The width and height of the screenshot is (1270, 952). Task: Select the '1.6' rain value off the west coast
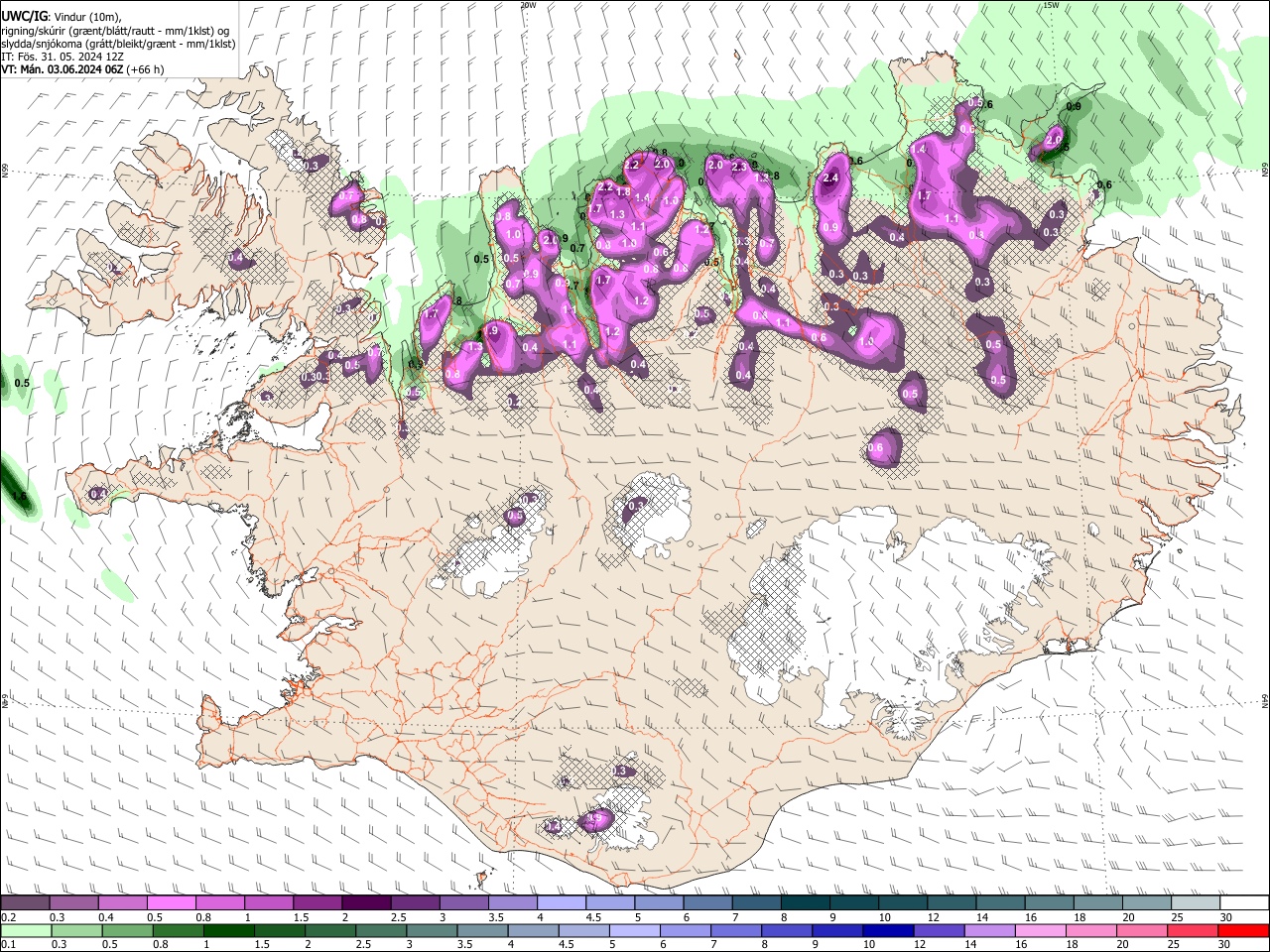[20, 497]
